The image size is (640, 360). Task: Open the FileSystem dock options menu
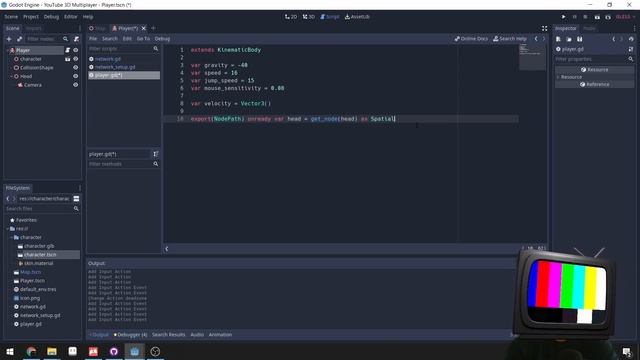coord(80,188)
